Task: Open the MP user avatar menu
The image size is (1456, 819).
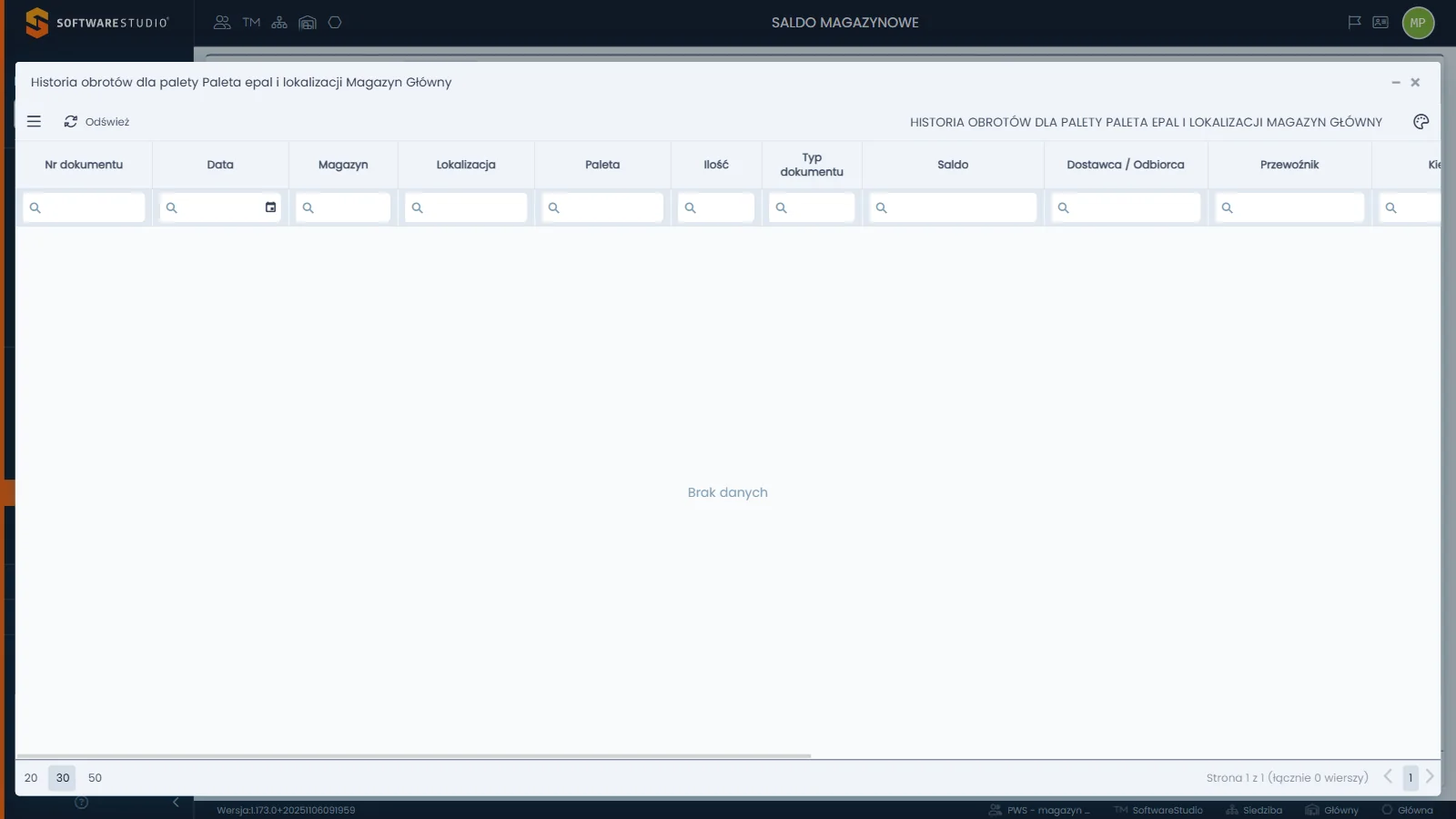Action: (x=1418, y=23)
